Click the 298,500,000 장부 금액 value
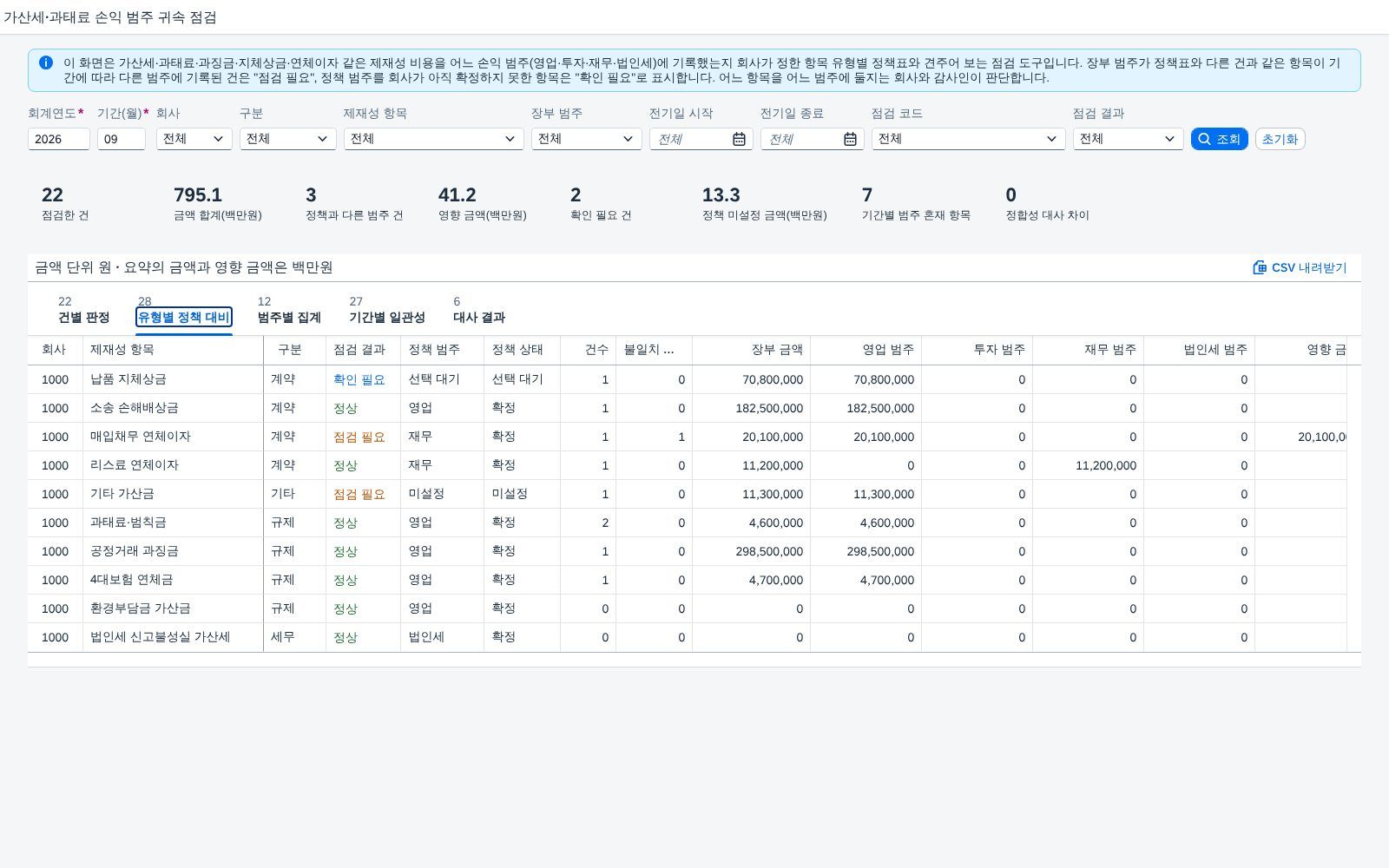This screenshot has height=868, width=1389. tap(773, 551)
